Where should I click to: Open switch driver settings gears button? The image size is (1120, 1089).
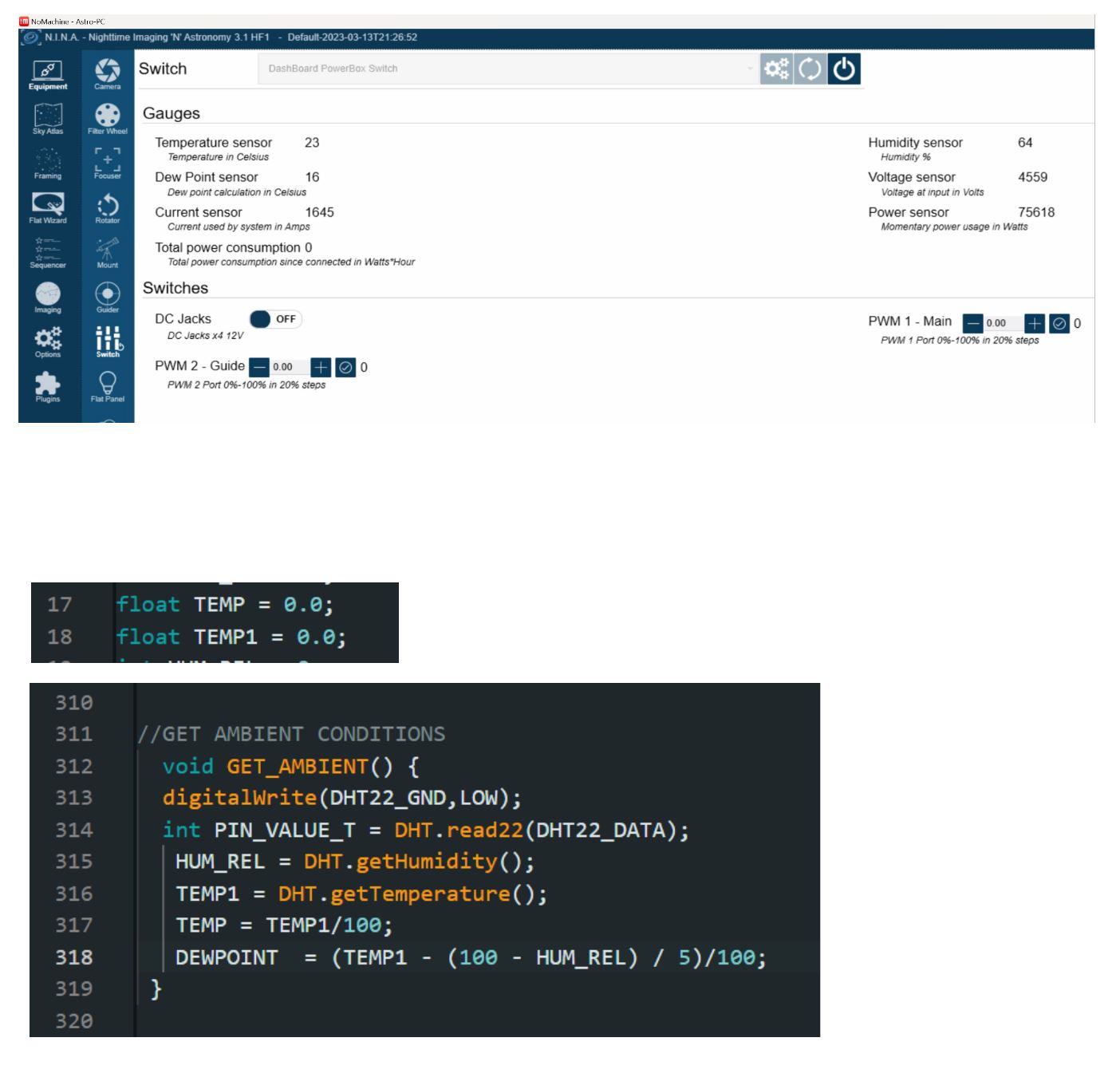click(x=777, y=69)
